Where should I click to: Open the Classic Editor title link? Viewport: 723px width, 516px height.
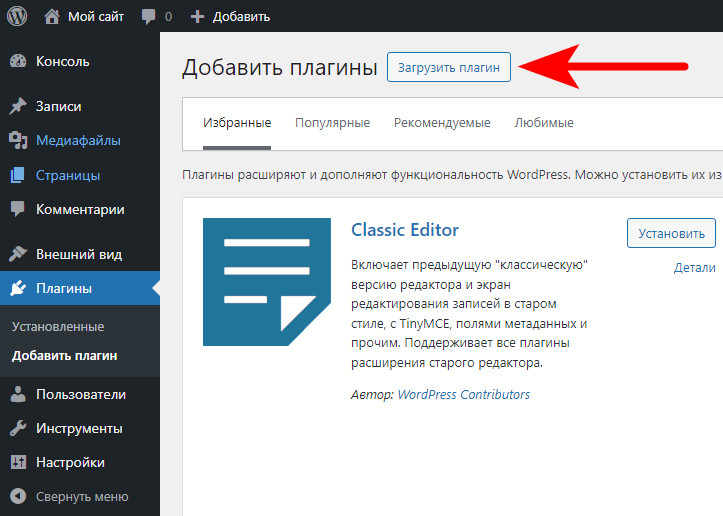[405, 230]
